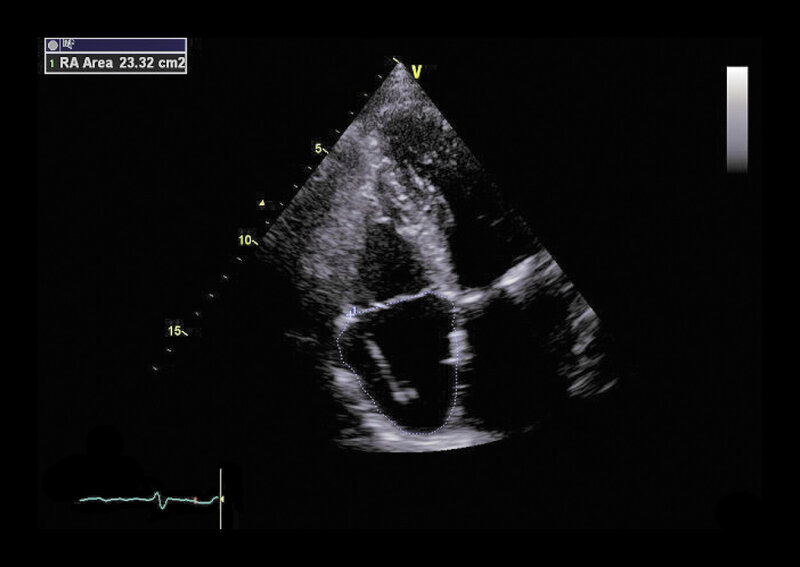Click the caliper start marker 1 on the RA trace

[353, 311]
